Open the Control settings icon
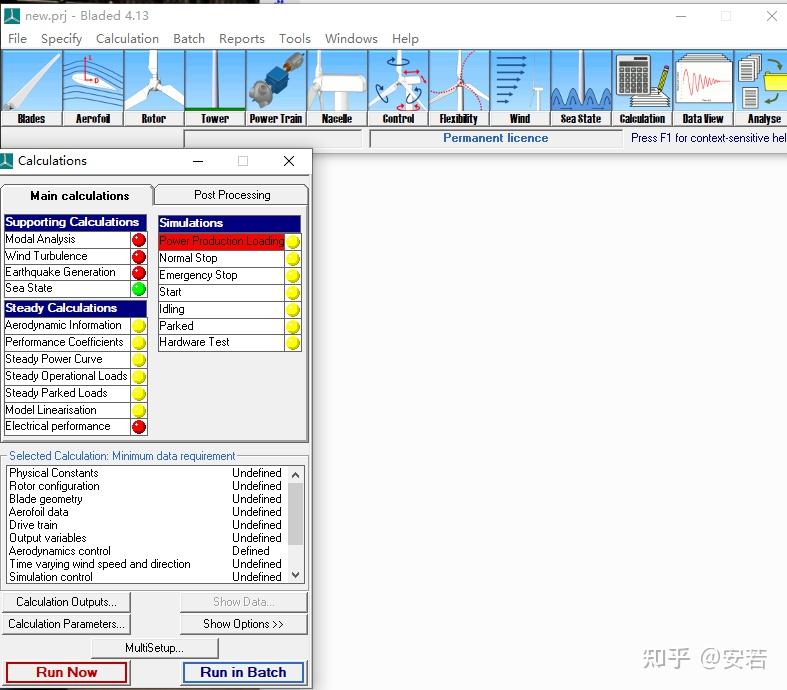Image resolution: width=787 pixels, height=690 pixels. [x=398, y=88]
